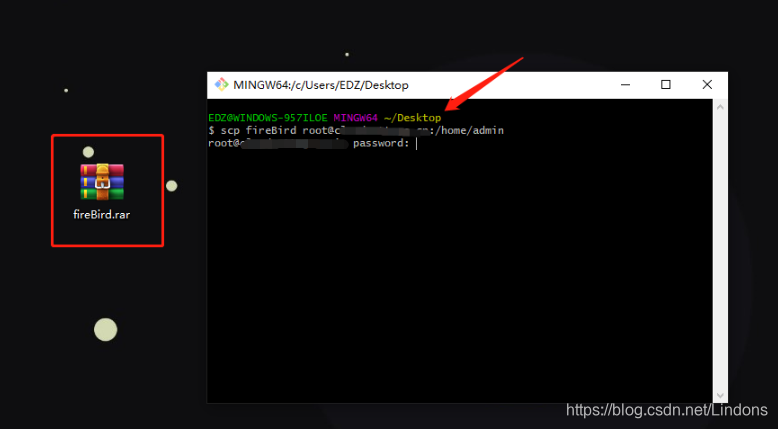Click the terminal scrollbar down arrow

coord(720,395)
